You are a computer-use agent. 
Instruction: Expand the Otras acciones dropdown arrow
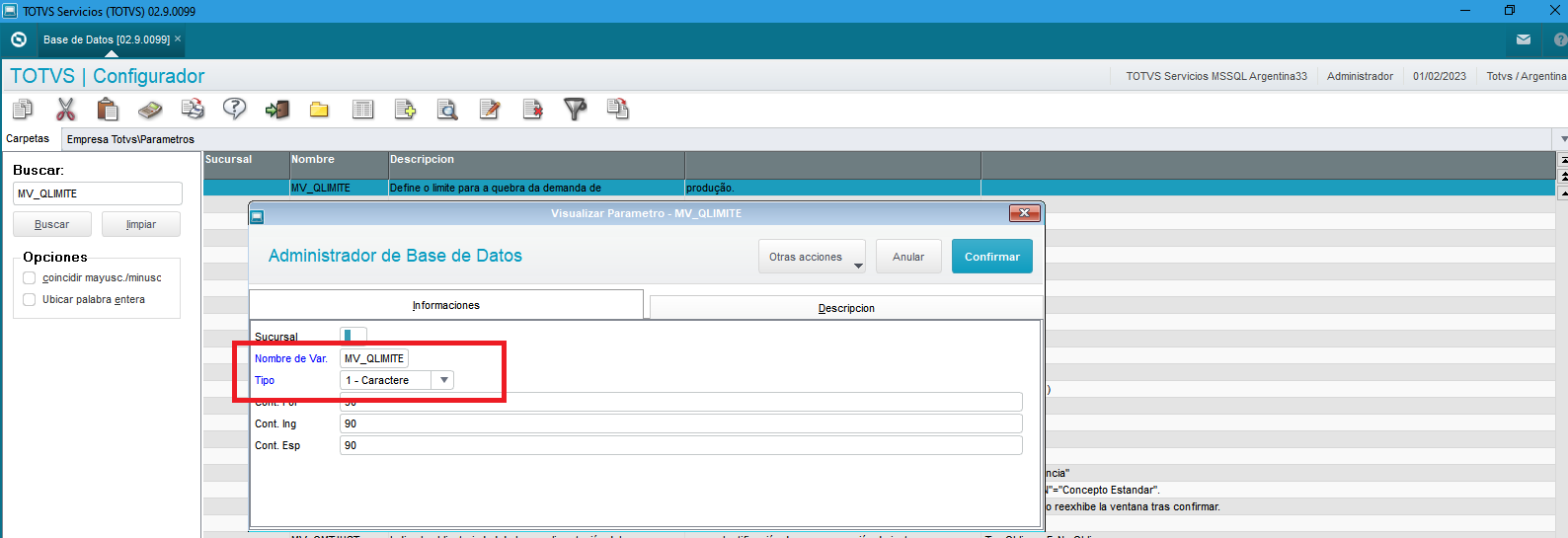(858, 265)
